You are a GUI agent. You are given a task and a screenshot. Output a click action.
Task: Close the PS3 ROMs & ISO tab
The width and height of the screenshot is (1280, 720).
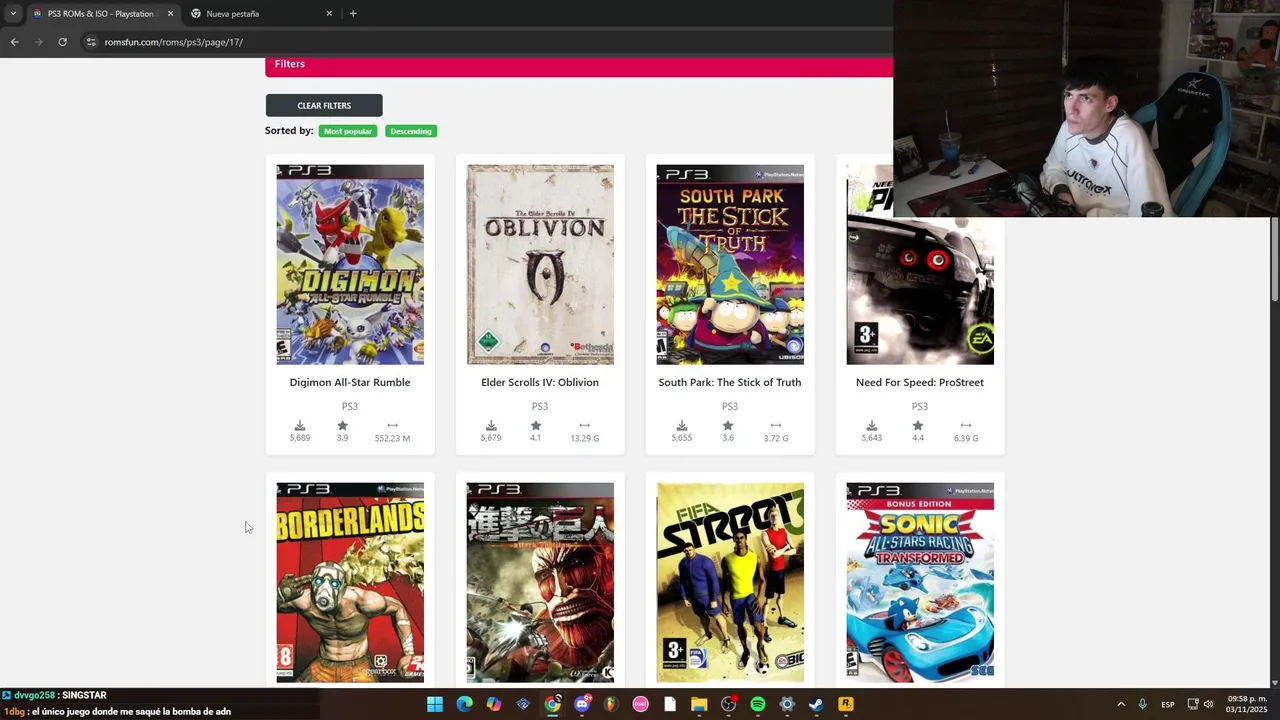click(170, 14)
